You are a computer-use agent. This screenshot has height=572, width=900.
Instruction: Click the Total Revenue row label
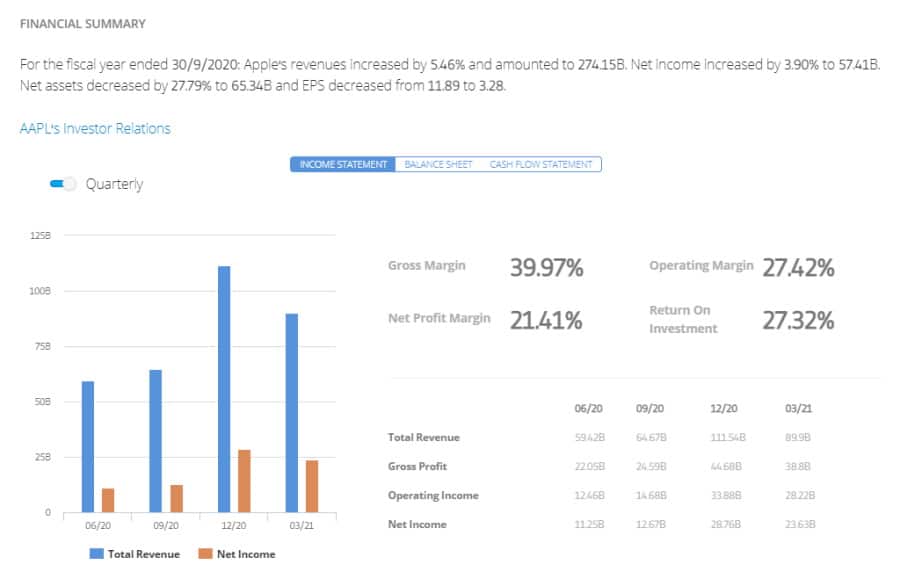click(x=424, y=437)
